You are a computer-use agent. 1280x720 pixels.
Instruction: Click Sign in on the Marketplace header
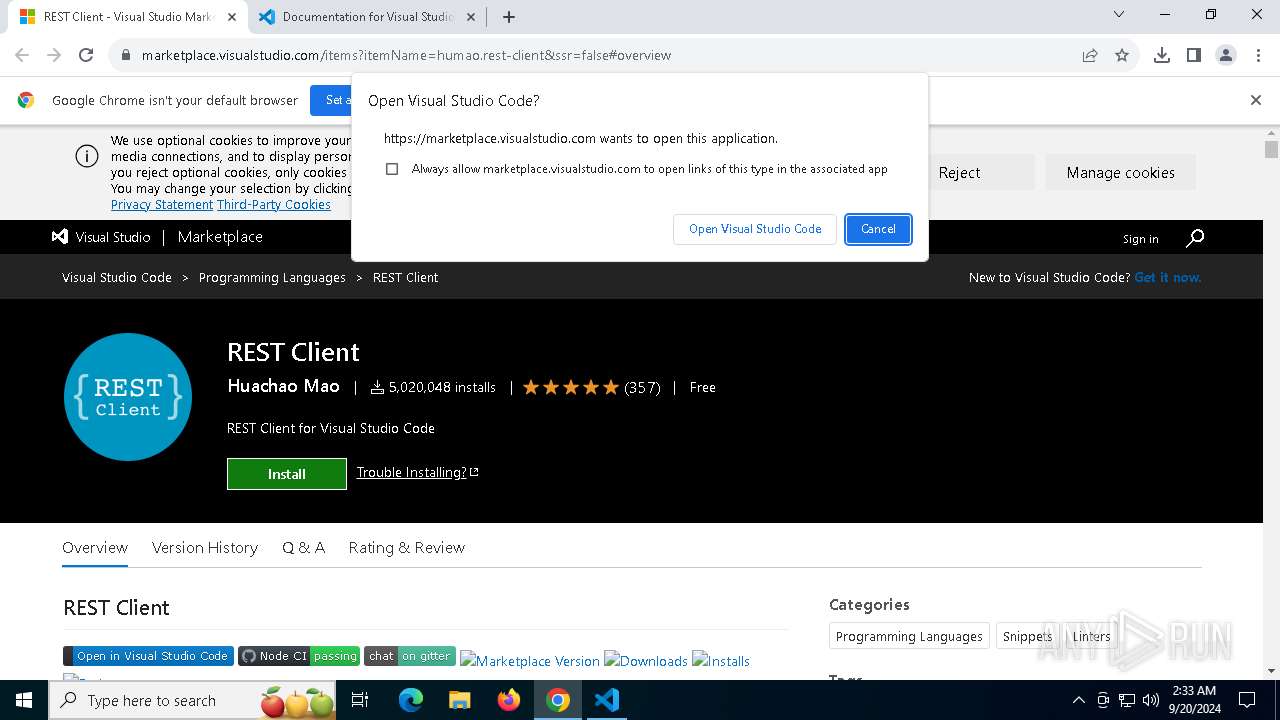coord(1140,239)
